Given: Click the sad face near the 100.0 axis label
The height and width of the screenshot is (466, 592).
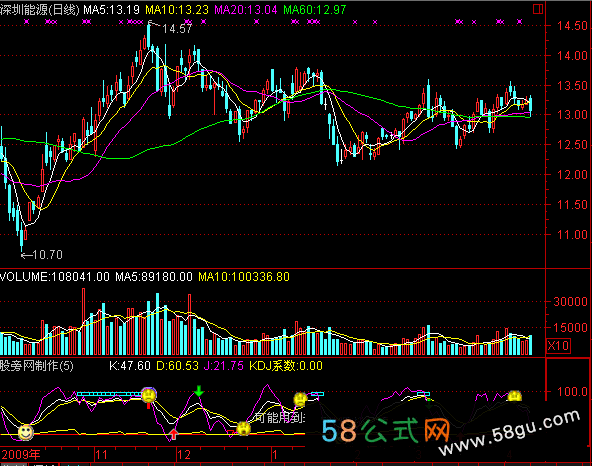Looking at the screenshot, I should (514, 396).
